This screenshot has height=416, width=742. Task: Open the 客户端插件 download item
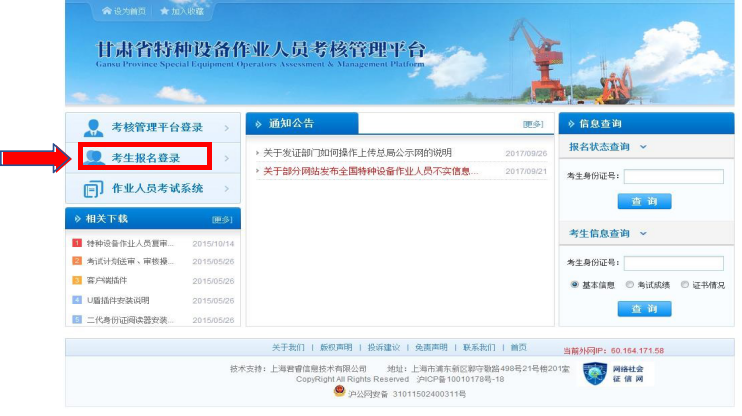coord(110,281)
